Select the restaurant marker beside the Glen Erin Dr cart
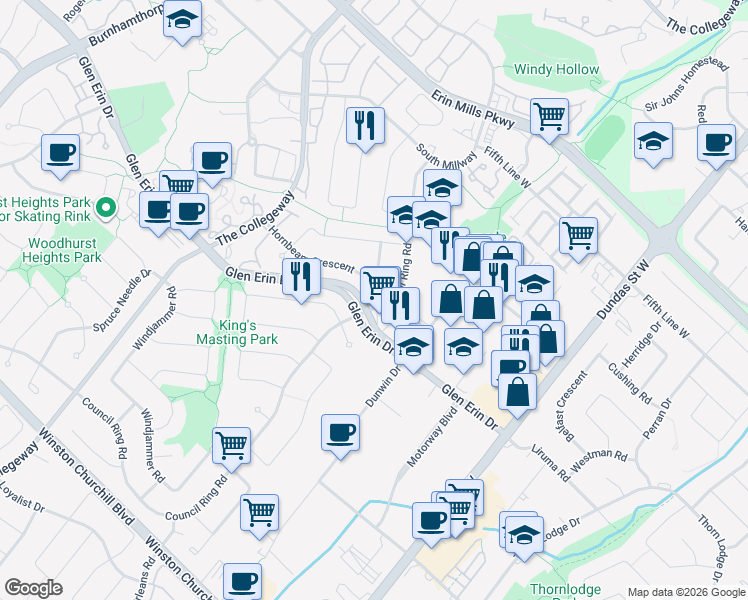 point(401,307)
